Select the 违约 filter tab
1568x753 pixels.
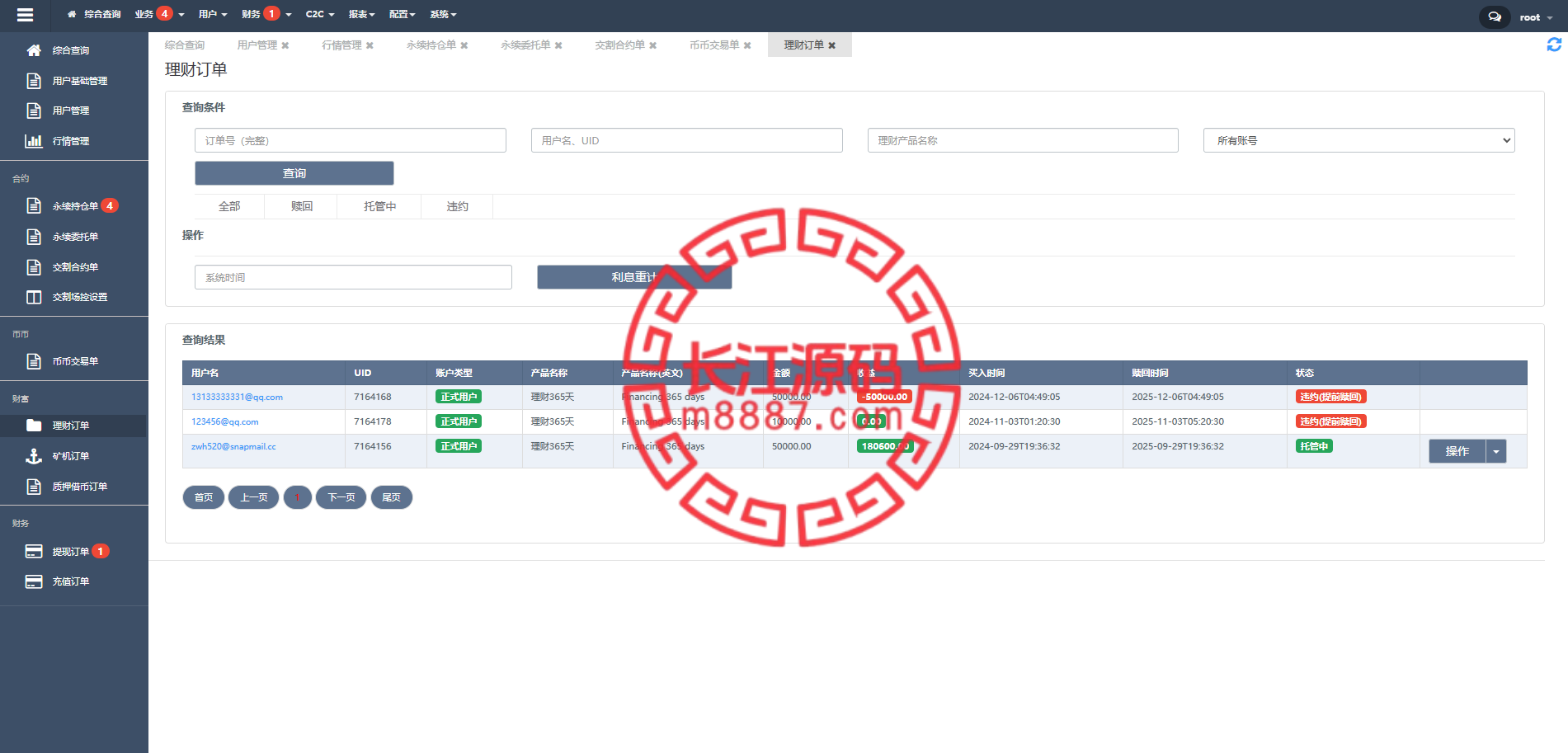click(x=458, y=206)
